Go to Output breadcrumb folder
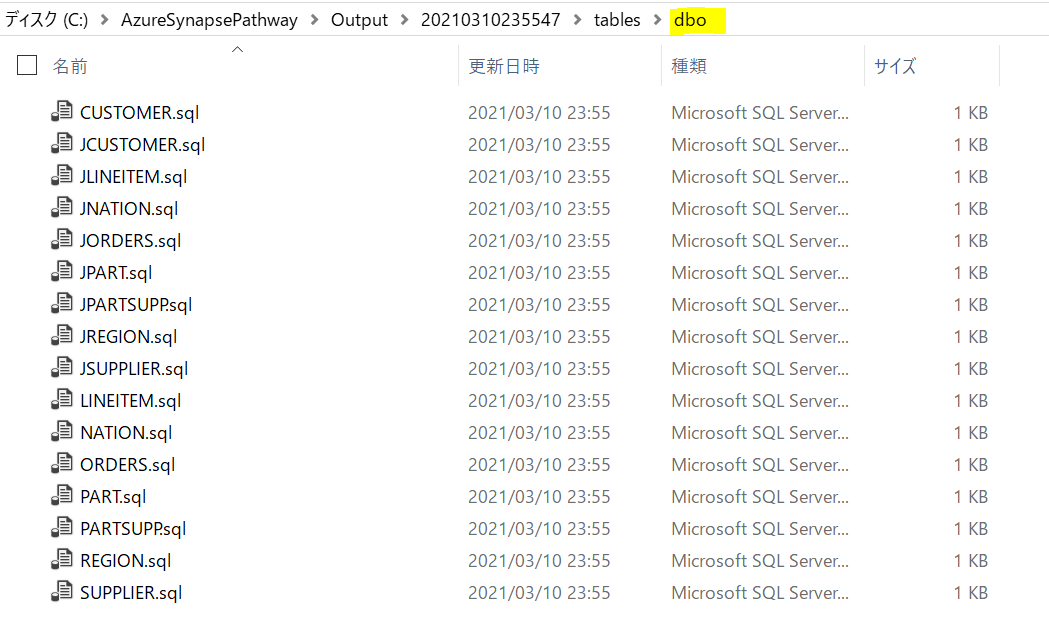This screenshot has height=627, width=1049. [x=359, y=20]
